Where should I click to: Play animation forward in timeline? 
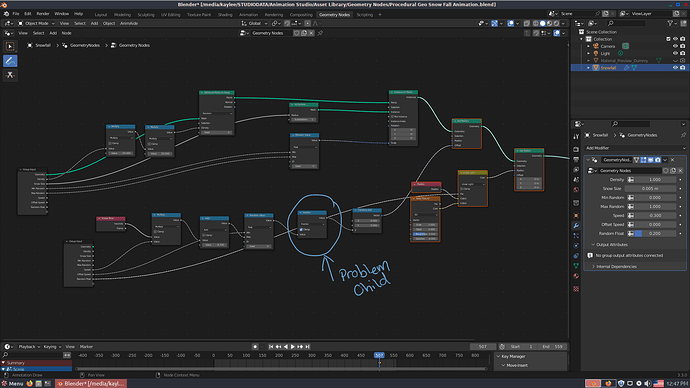point(293,347)
